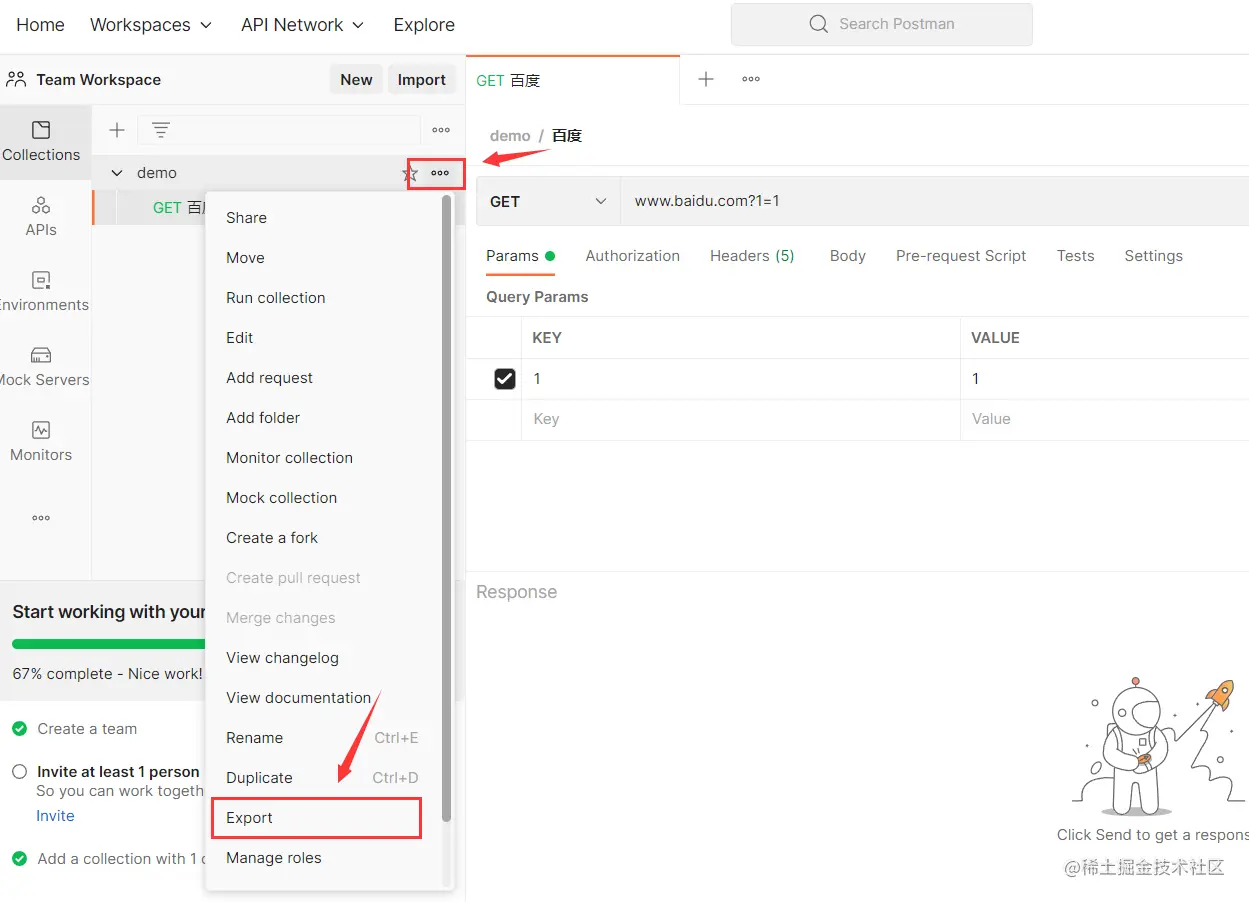Image resolution: width=1249 pixels, height=902 pixels.
Task: Switch to the Tests tab
Action: 1075,256
